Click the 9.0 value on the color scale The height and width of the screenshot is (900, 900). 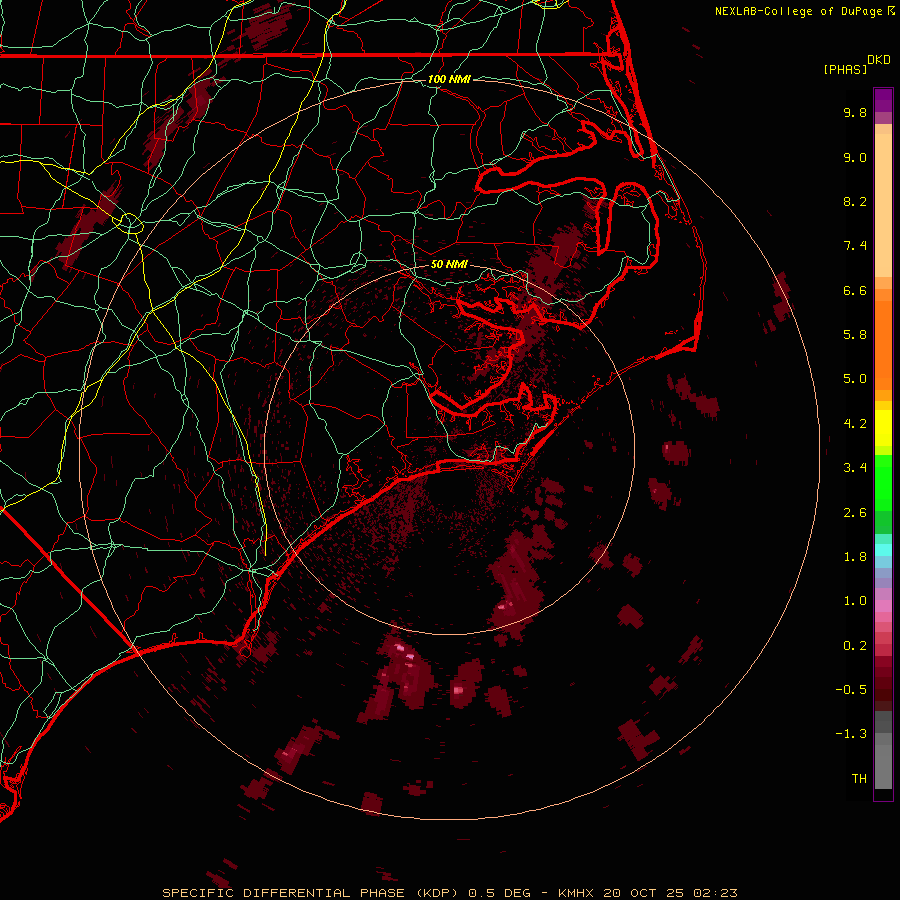click(x=855, y=157)
